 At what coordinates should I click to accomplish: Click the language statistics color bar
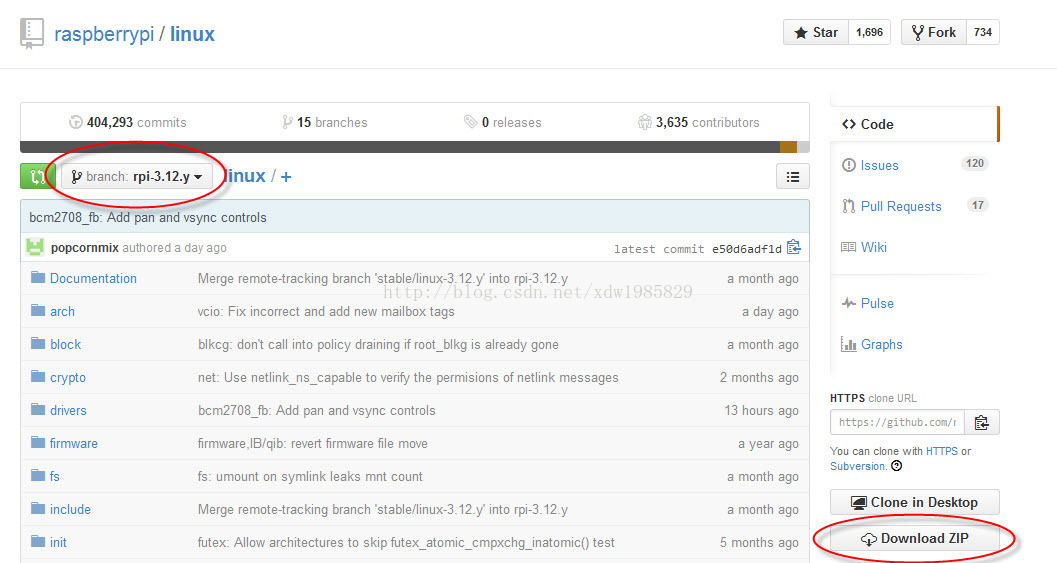point(415,147)
